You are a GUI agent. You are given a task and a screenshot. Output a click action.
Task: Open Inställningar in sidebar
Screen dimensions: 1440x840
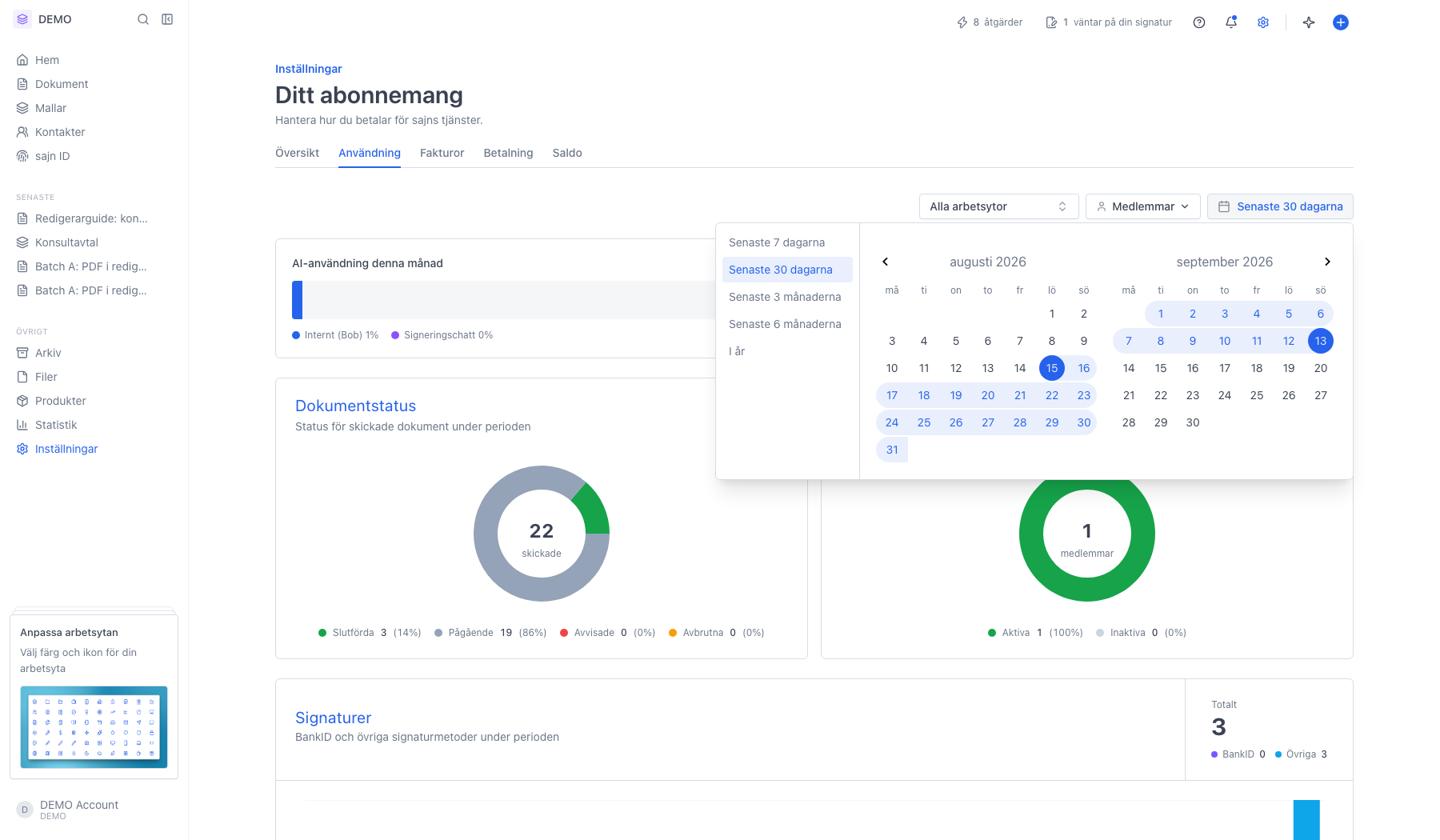[x=94, y=449]
